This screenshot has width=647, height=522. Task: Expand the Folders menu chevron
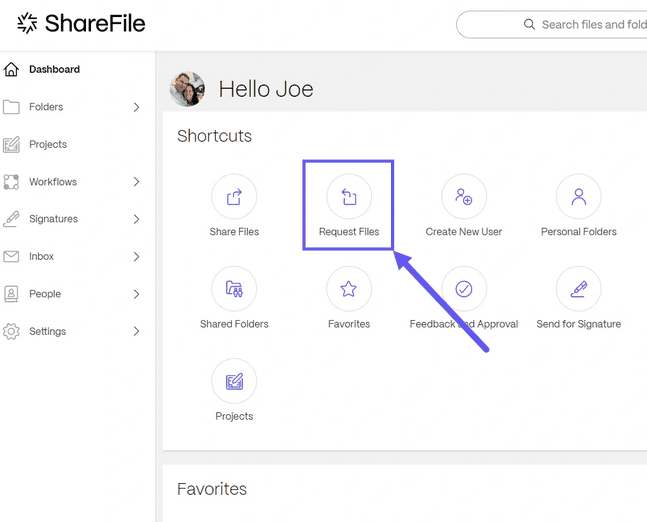pyautogui.click(x=137, y=107)
